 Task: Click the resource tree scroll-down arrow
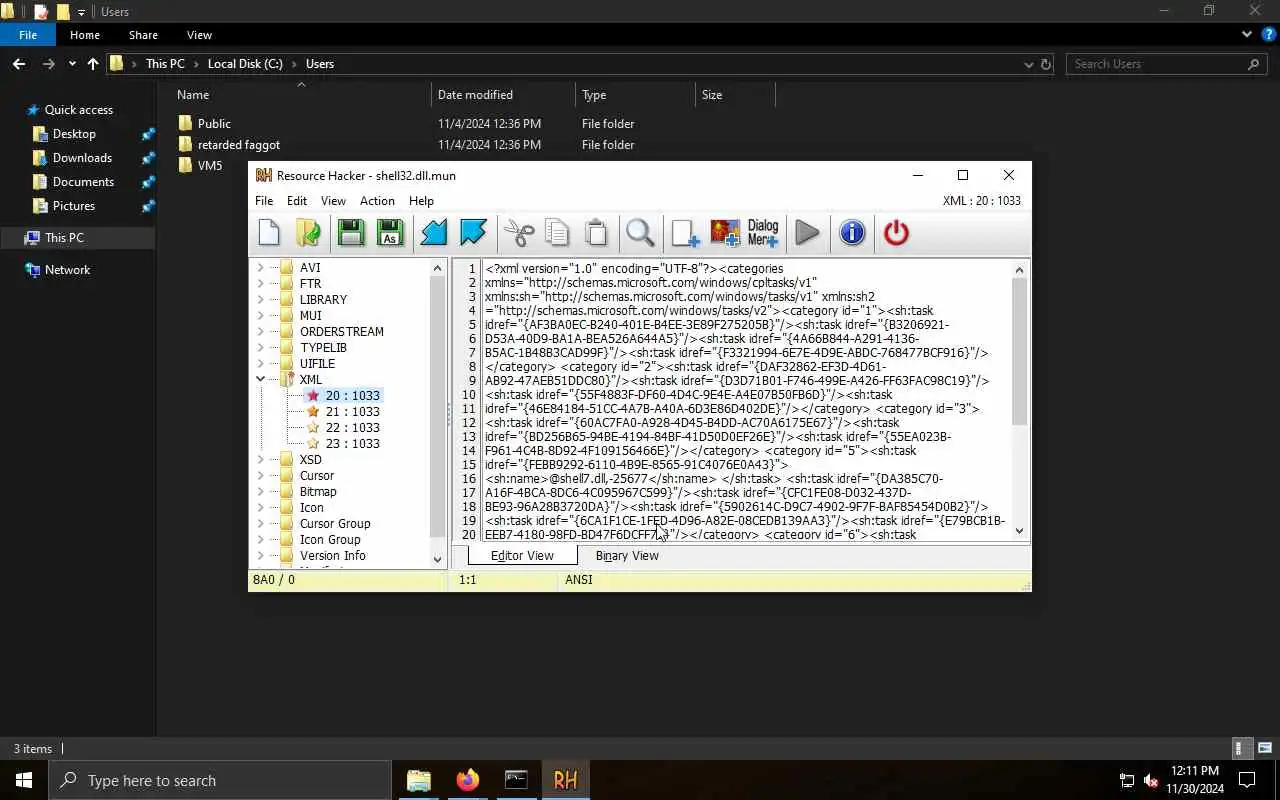[x=437, y=559]
